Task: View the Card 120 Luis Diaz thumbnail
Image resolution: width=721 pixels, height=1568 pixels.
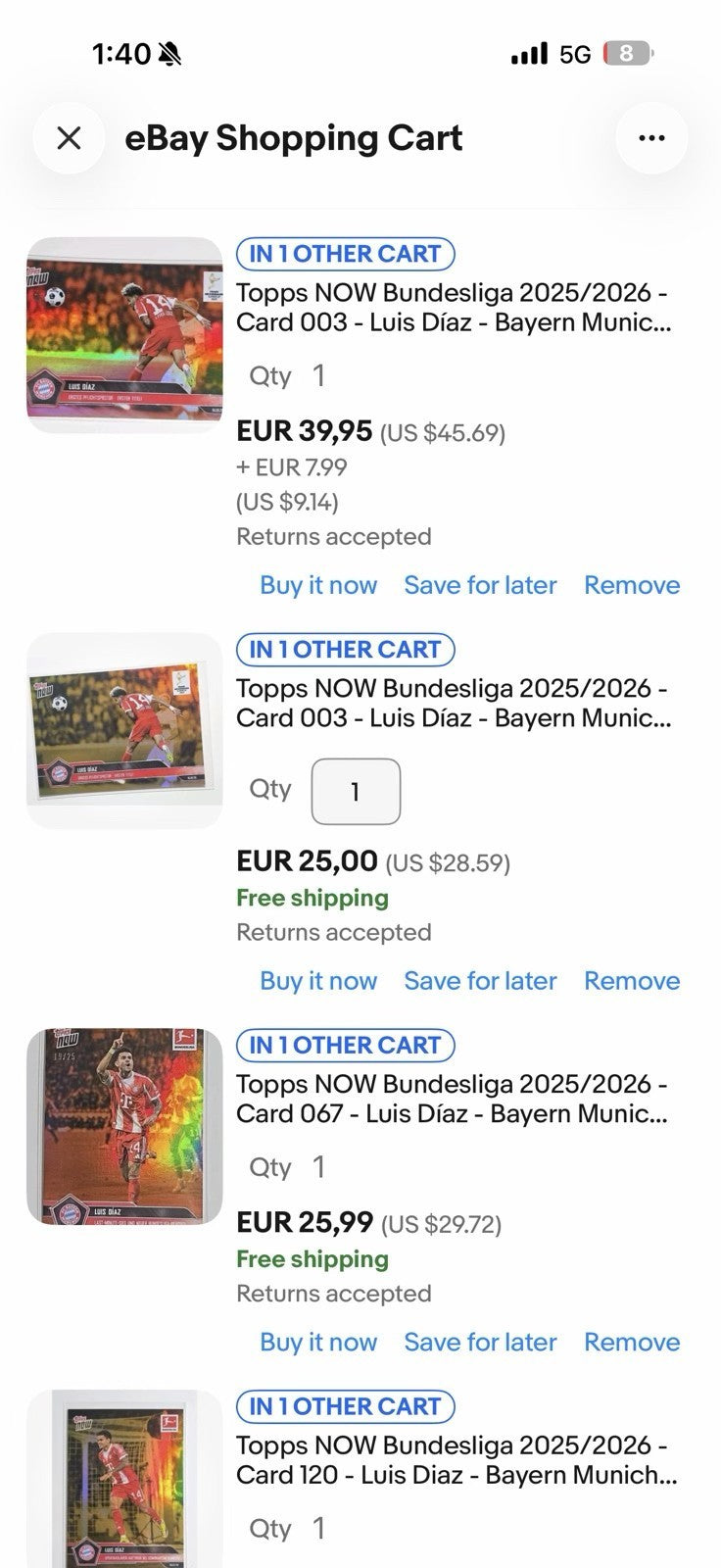Action: pos(124,1479)
